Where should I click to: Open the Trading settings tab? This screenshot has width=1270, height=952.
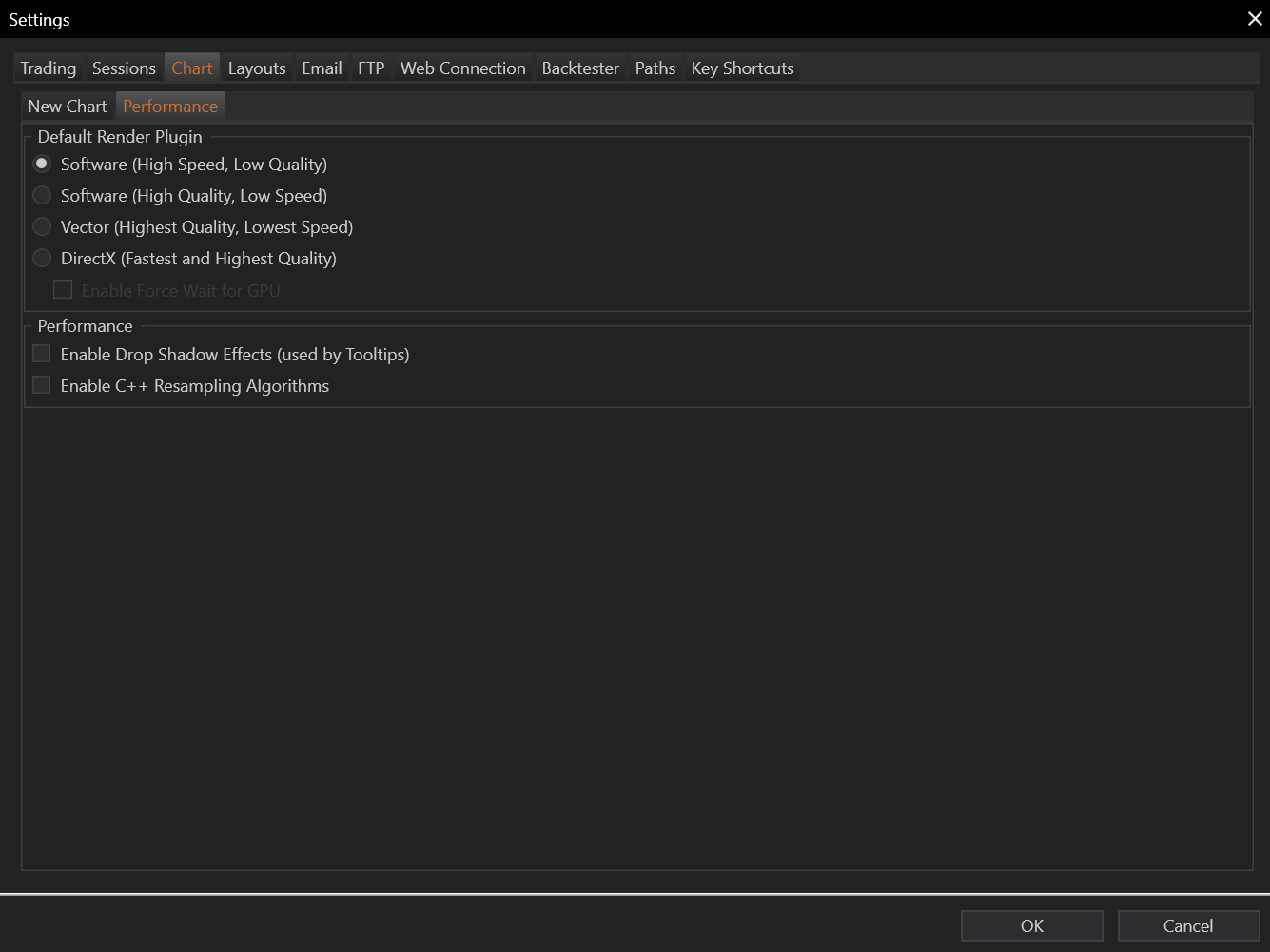click(x=49, y=68)
